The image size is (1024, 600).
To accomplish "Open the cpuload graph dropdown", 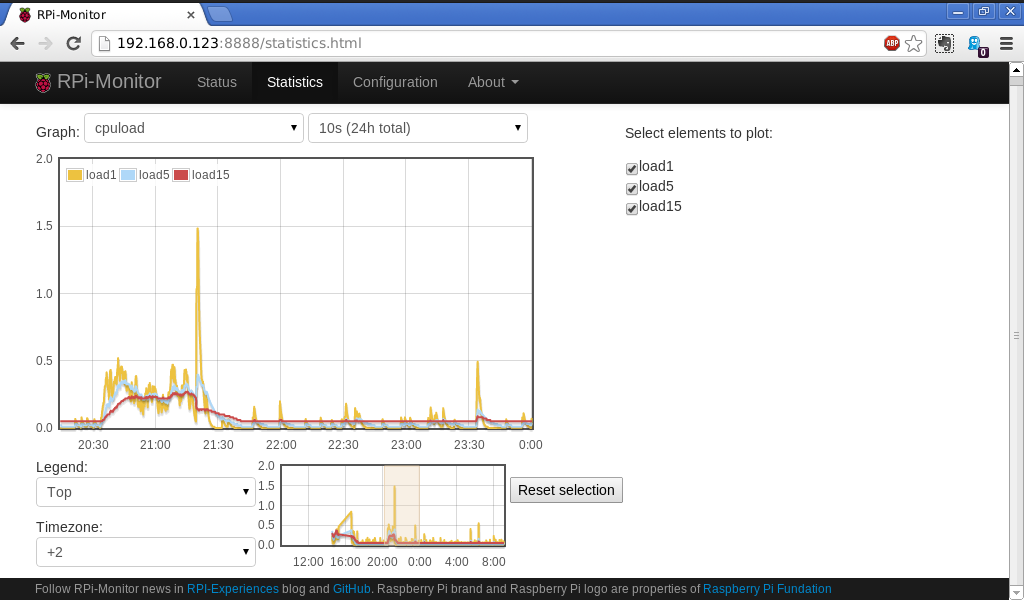I will click(194, 128).
